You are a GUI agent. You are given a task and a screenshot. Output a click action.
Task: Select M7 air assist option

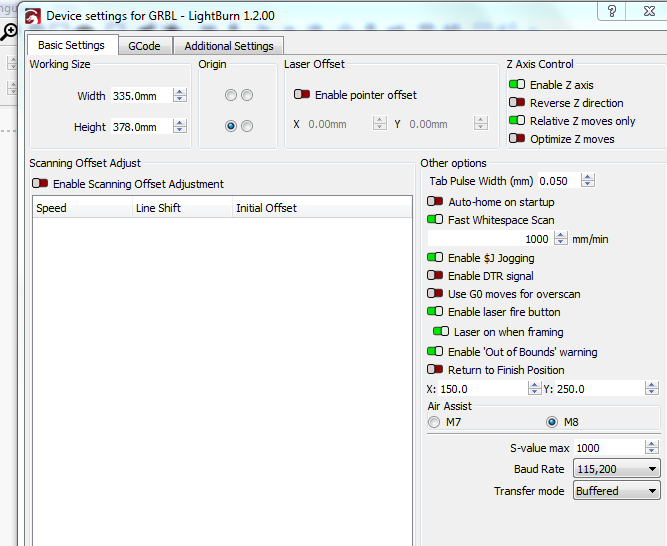(x=434, y=422)
